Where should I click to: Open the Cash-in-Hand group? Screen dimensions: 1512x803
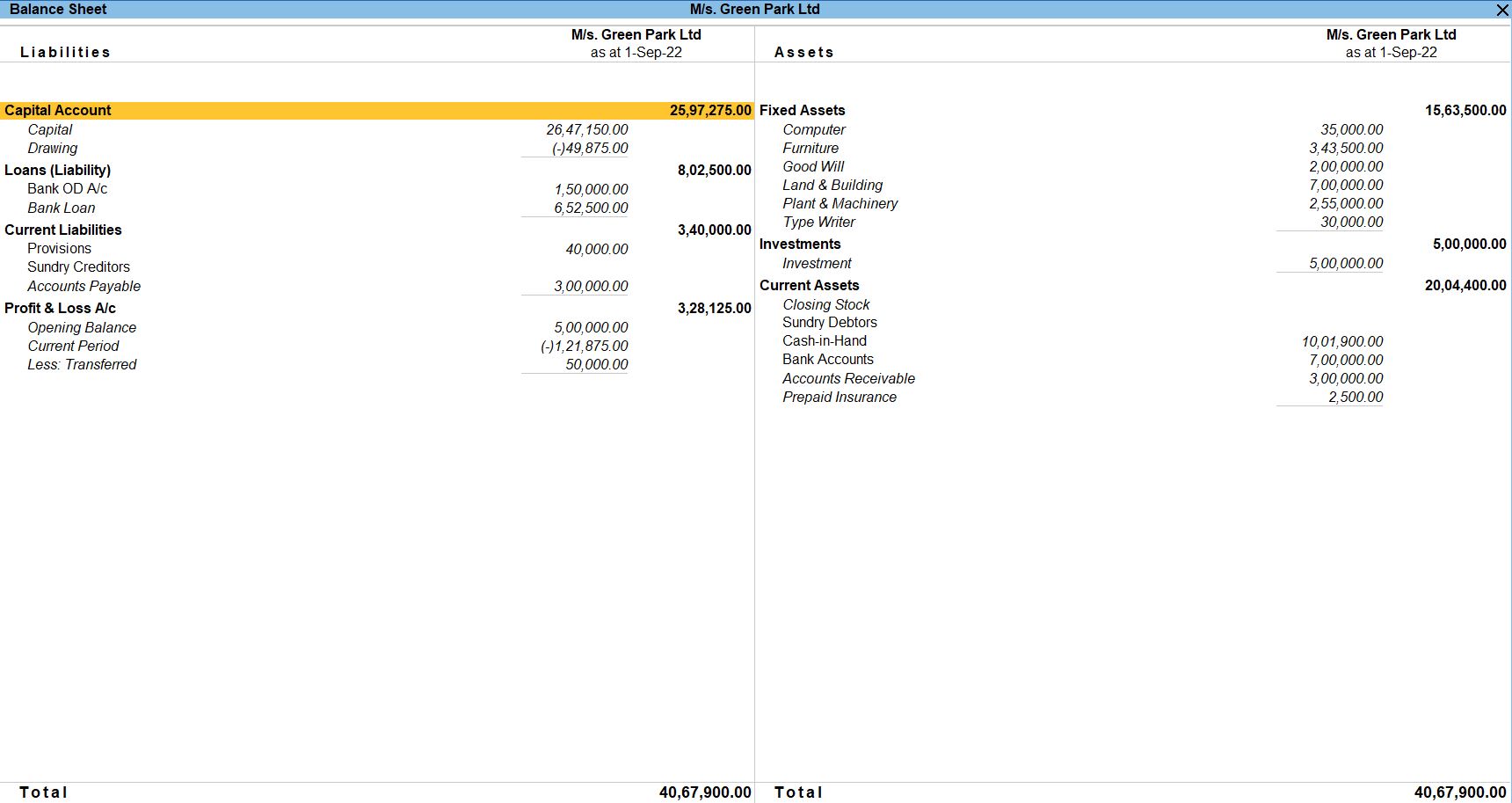(x=824, y=341)
